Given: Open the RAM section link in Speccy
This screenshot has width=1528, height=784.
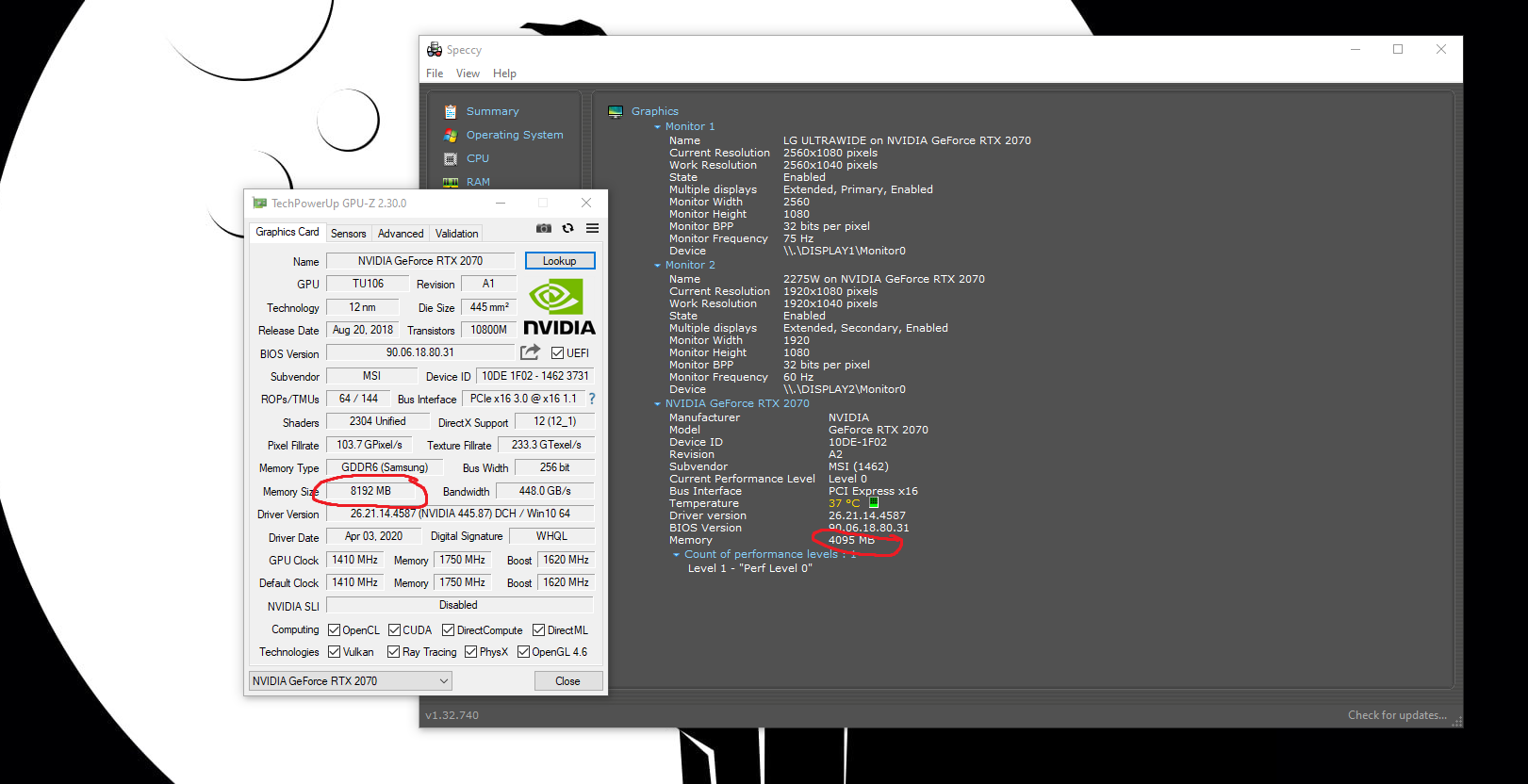Looking at the screenshot, I should (x=478, y=182).
